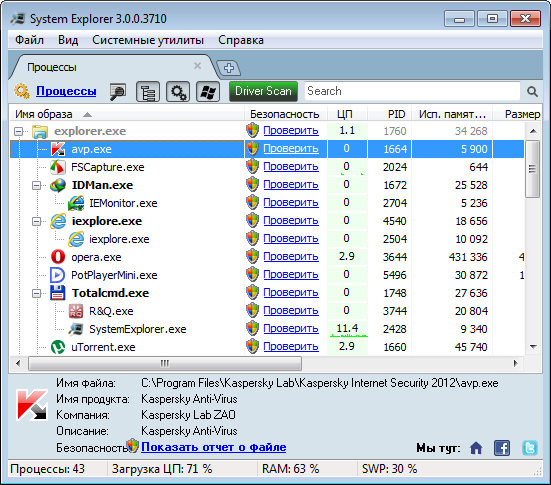Click the gears services toolbar icon
This screenshot has height=485, width=551.
click(x=178, y=92)
